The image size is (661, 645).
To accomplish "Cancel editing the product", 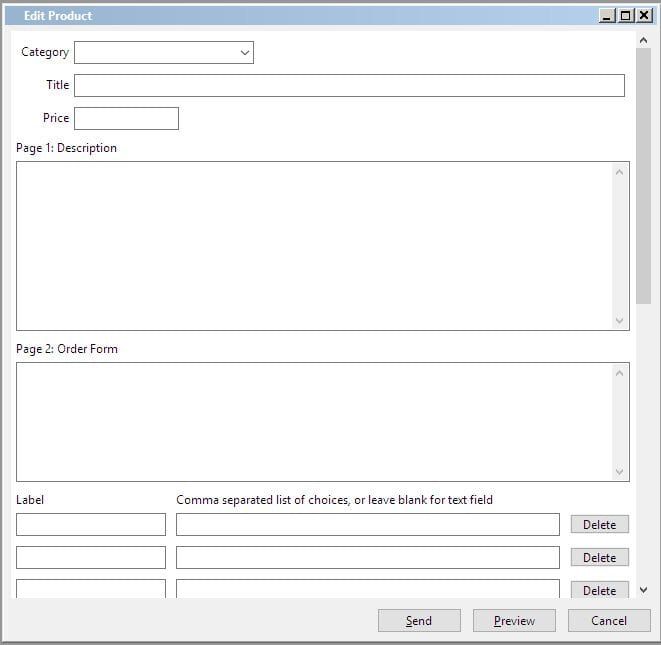I will tap(609, 621).
